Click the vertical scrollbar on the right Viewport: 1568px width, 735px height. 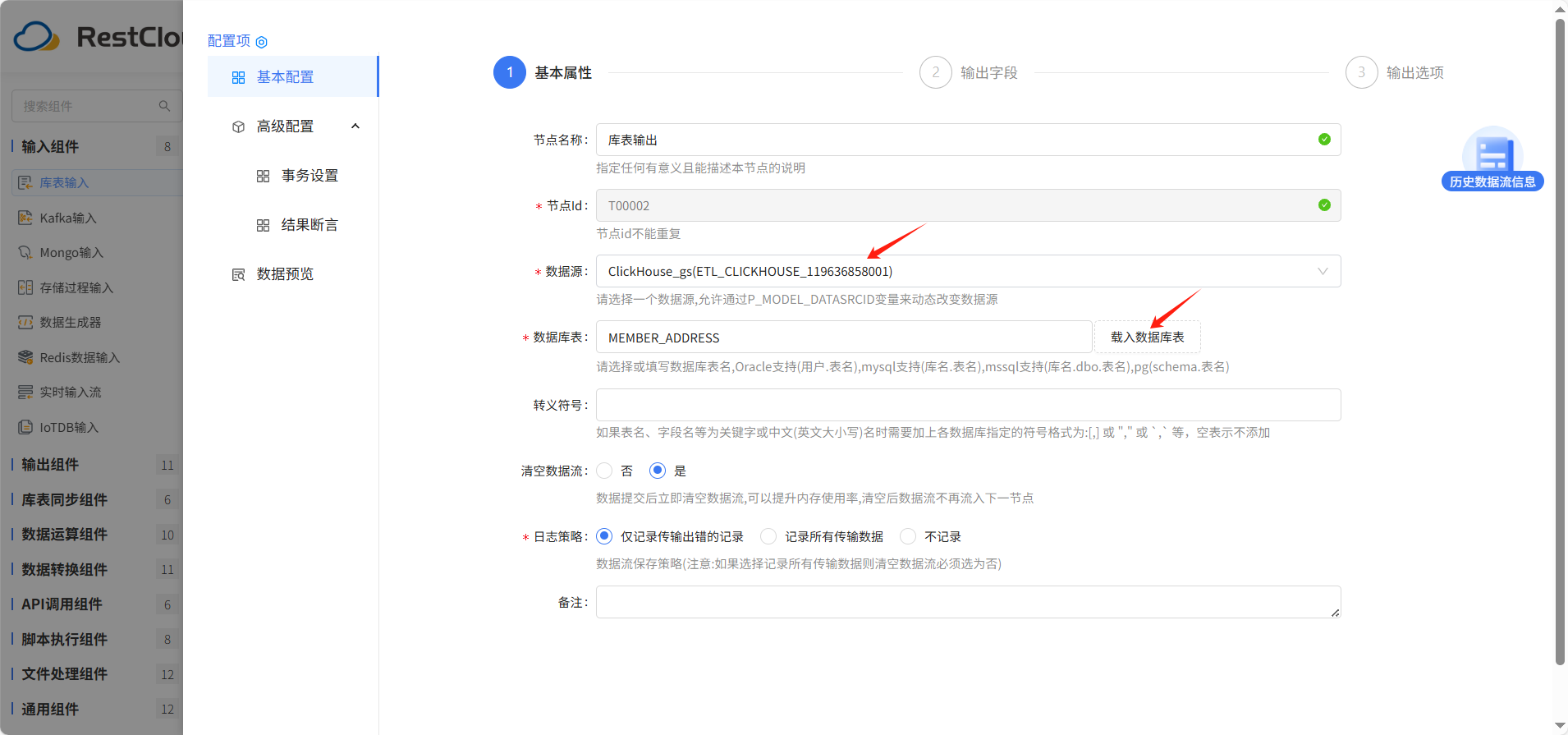point(1560,342)
